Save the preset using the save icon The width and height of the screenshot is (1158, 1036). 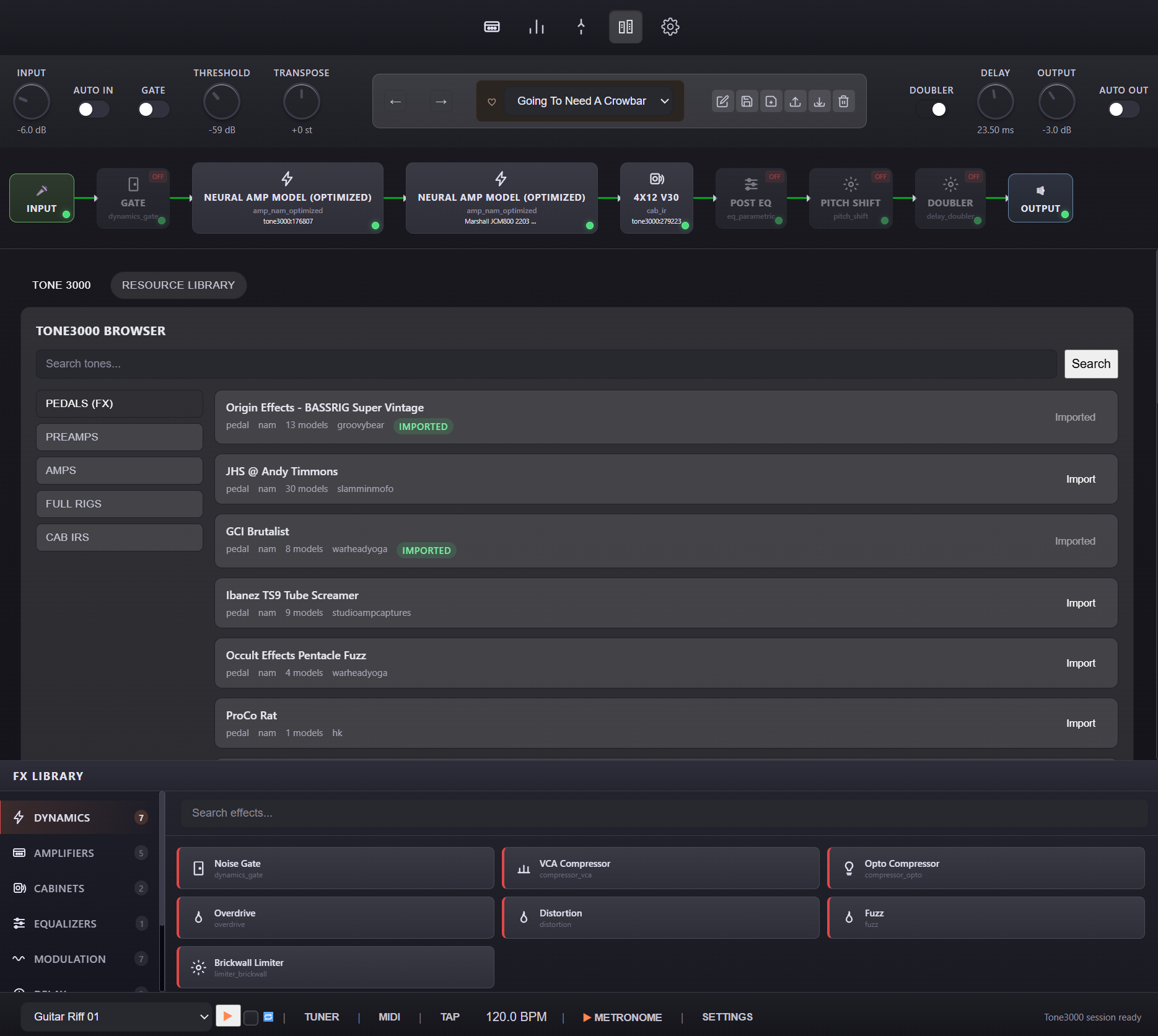click(747, 101)
